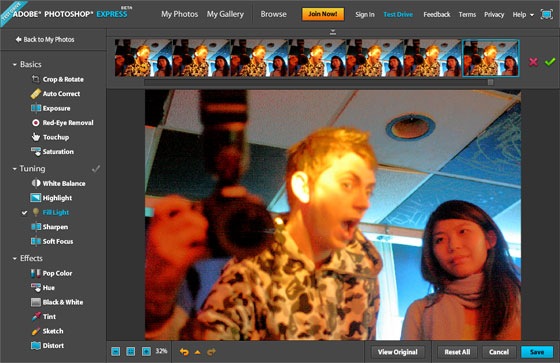The height and width of the screenshot is (363, 560).
Task: Accept the change with green checkmark
Action: tap(550, 62)
